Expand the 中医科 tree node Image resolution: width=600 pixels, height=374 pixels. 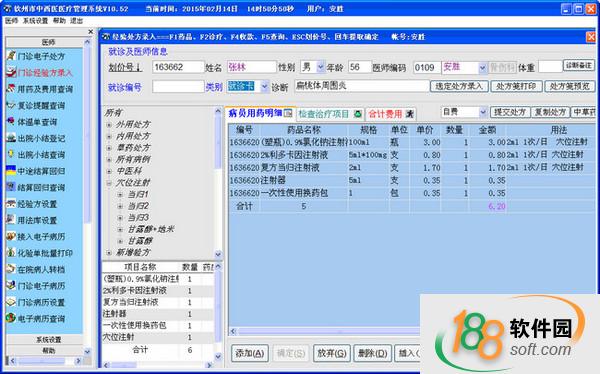pos(109,171)
